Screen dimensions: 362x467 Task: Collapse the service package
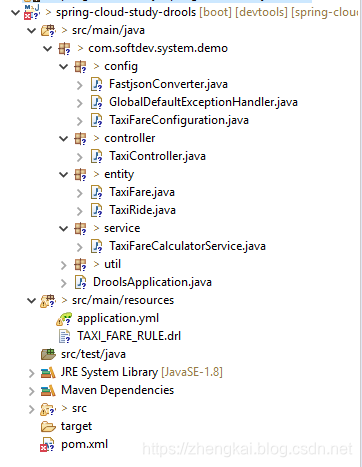tap(64, 228)
